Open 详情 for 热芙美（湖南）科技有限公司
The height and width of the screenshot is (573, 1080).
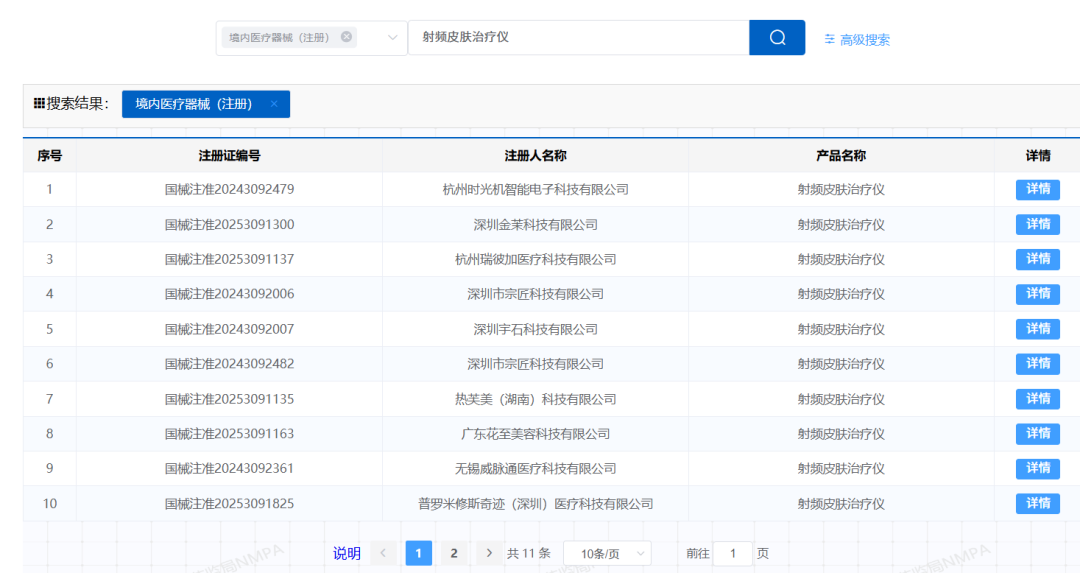click(x=1037, y=399)
